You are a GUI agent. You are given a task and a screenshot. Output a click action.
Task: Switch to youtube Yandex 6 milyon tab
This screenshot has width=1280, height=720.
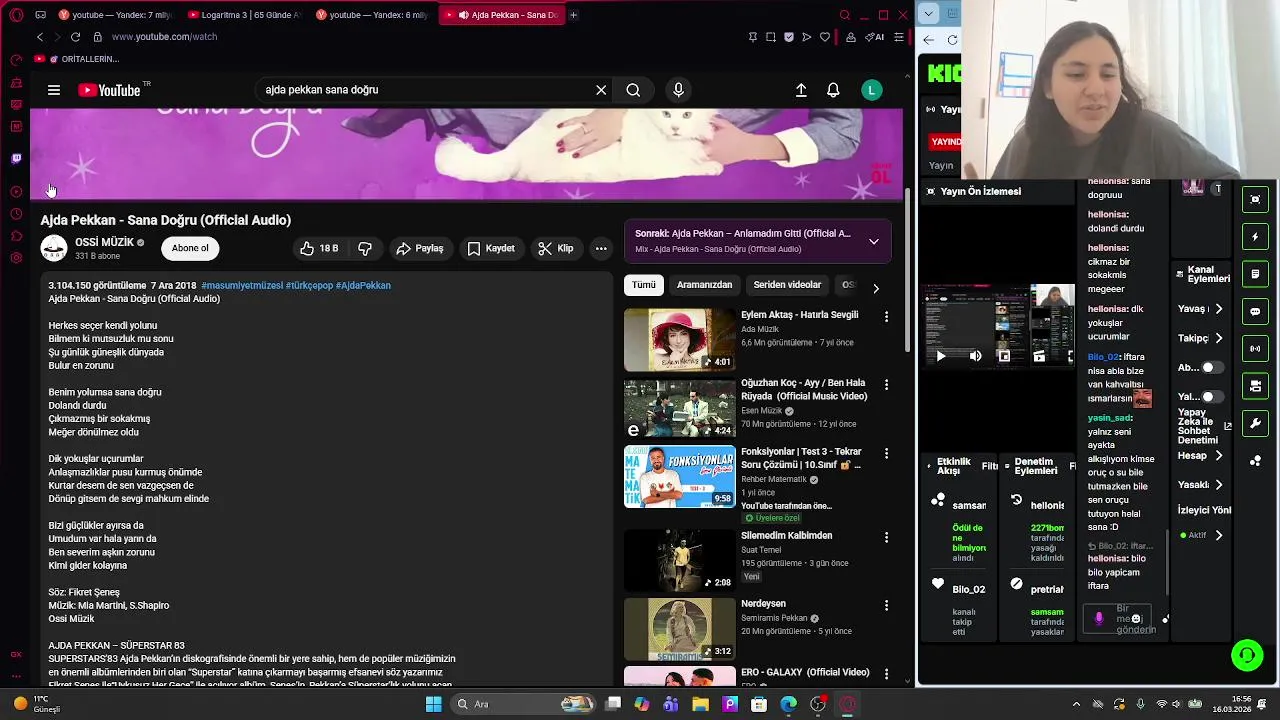point(372,15)
